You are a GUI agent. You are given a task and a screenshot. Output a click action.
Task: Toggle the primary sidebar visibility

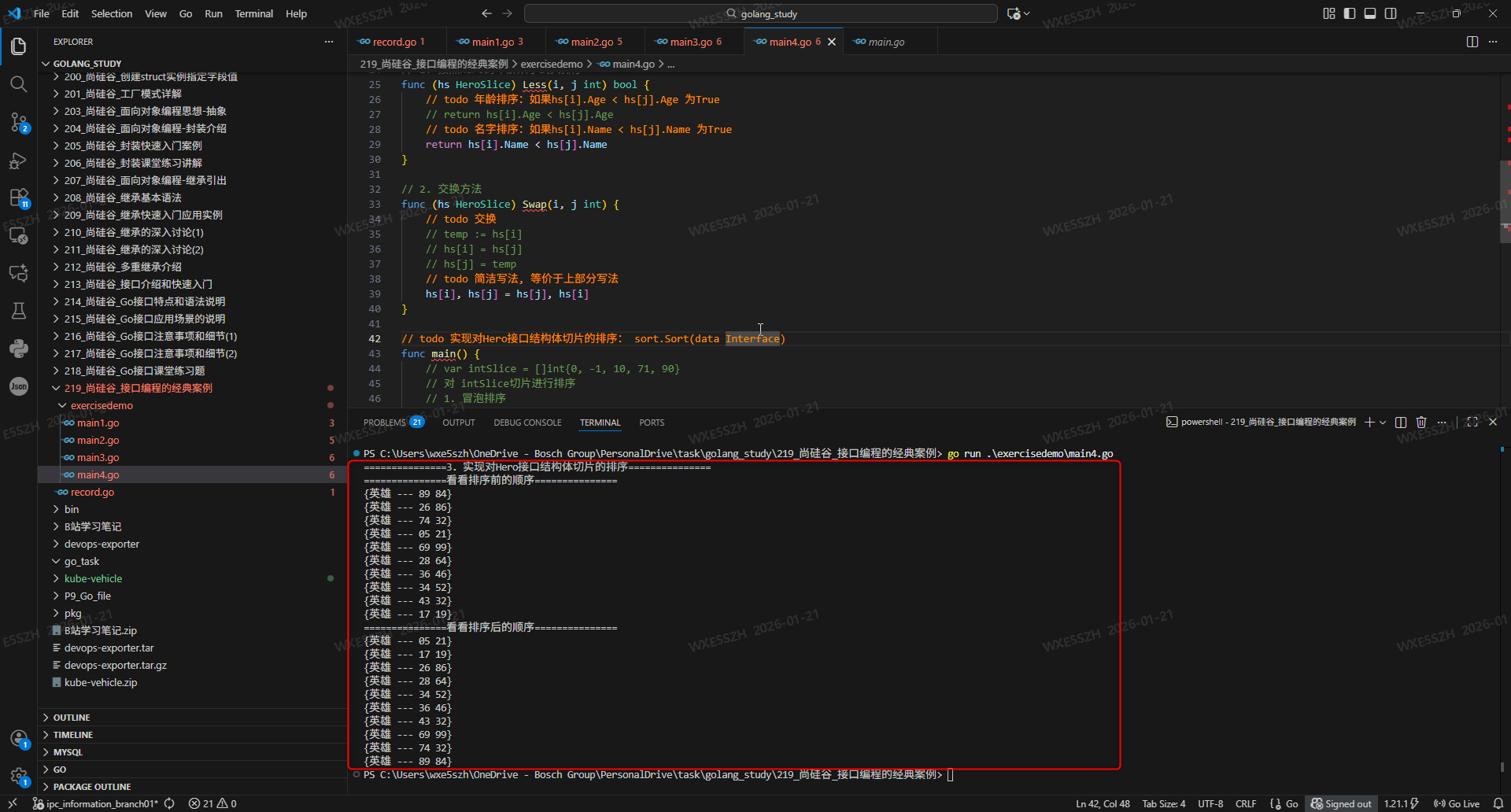[1350, 13]
